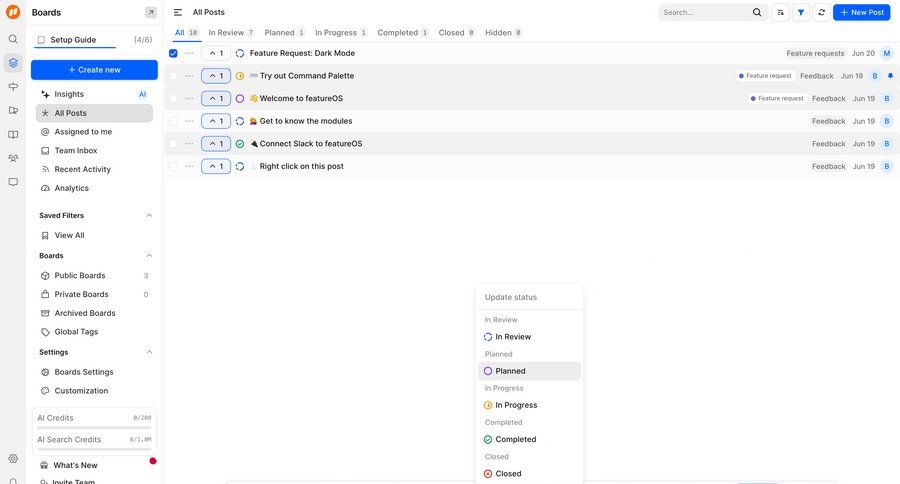Open the three-dot menu for Welcome to featureOS
This screenshot has height=484, width=900.
coord(189,99)
